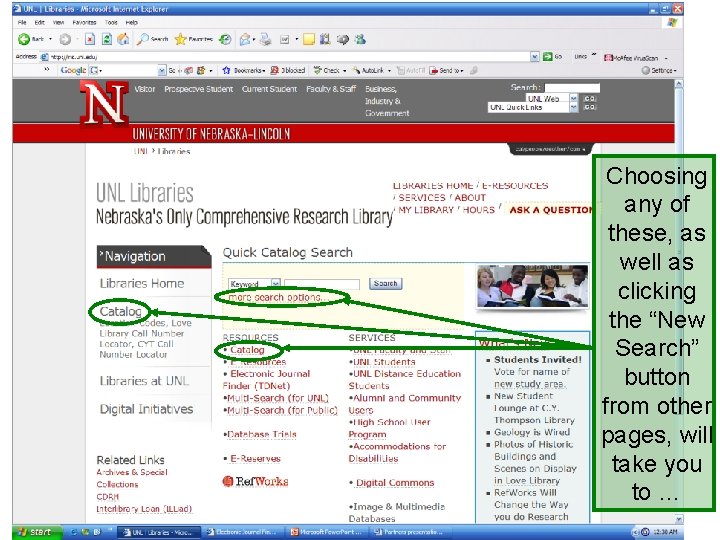
Task: Expand the Google toolbar search box dropdown
Action: [162, 70]
